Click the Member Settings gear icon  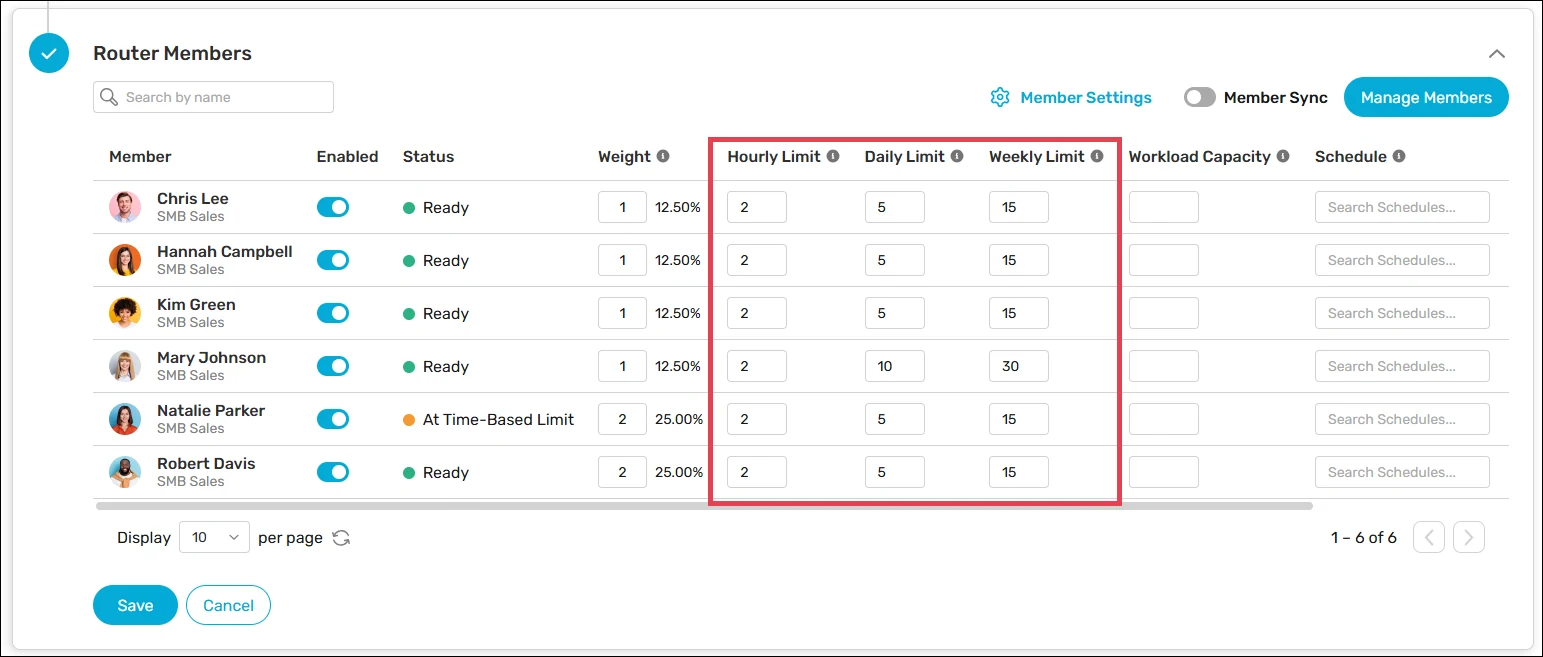coord(1000,97)
